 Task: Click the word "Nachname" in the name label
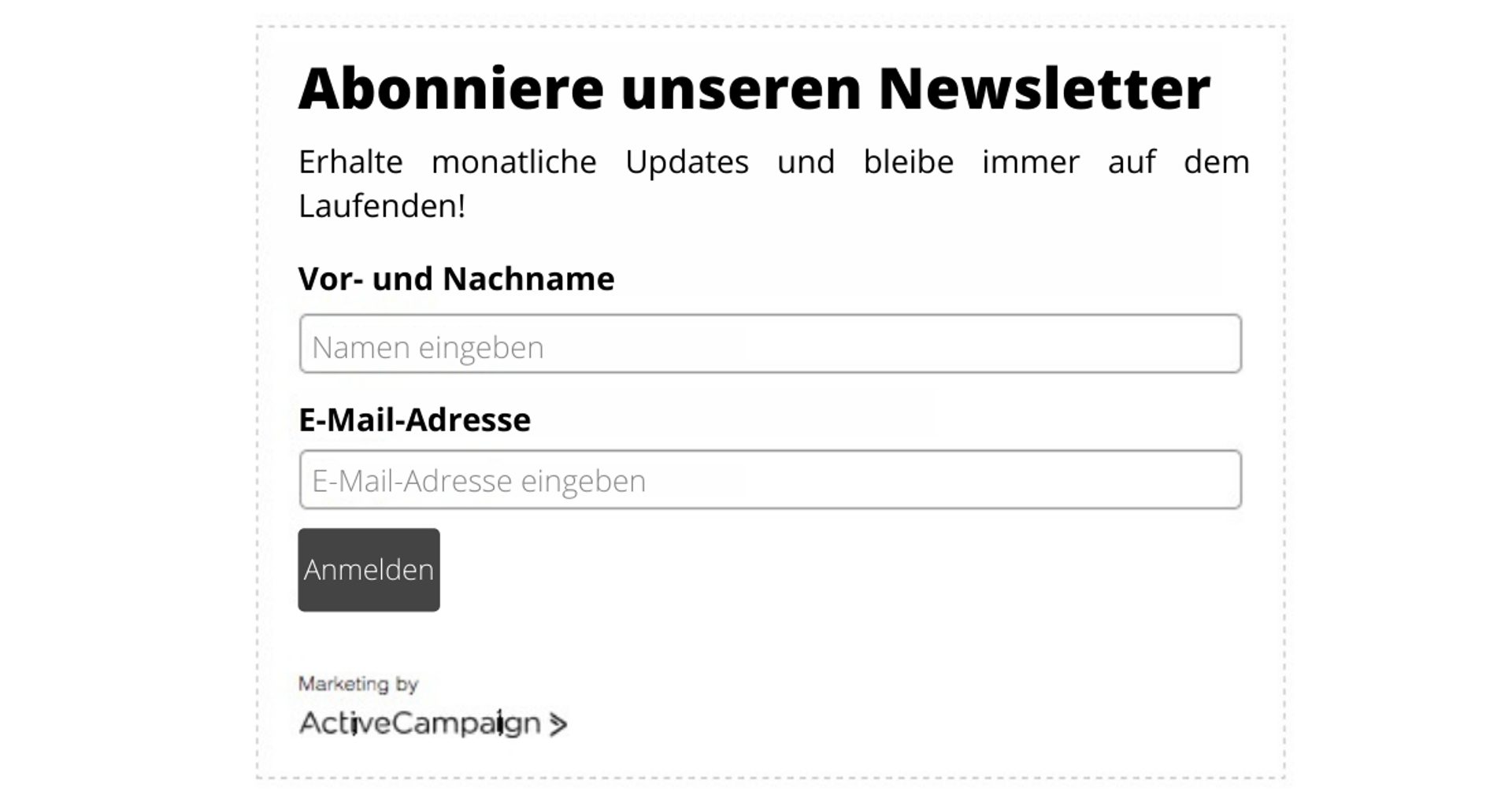click(528, 279)
